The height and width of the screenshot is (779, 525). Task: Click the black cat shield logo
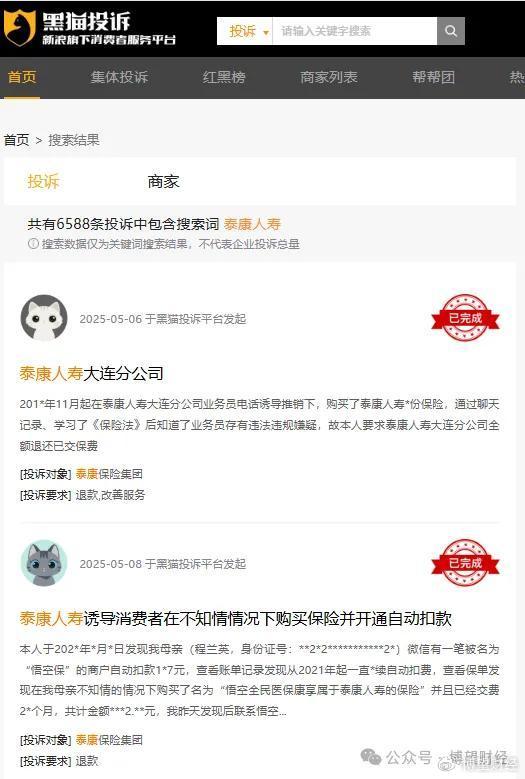tap(19, 28)
